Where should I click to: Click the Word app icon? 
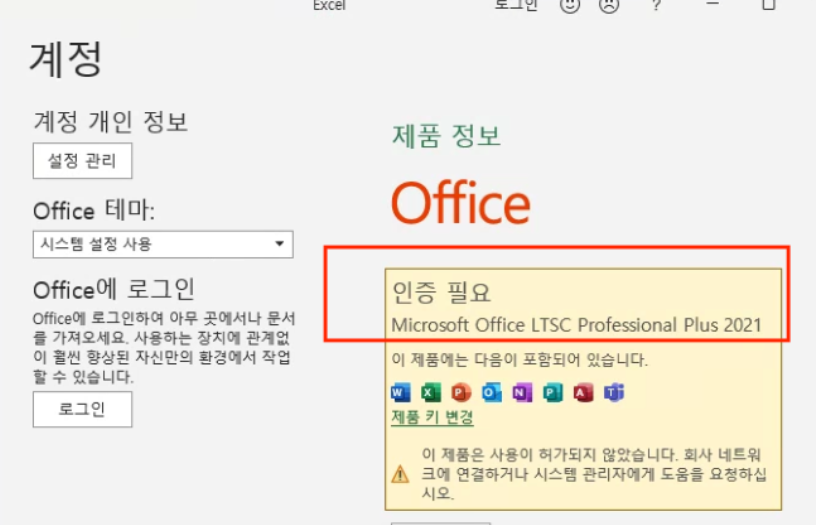[401, 392]
